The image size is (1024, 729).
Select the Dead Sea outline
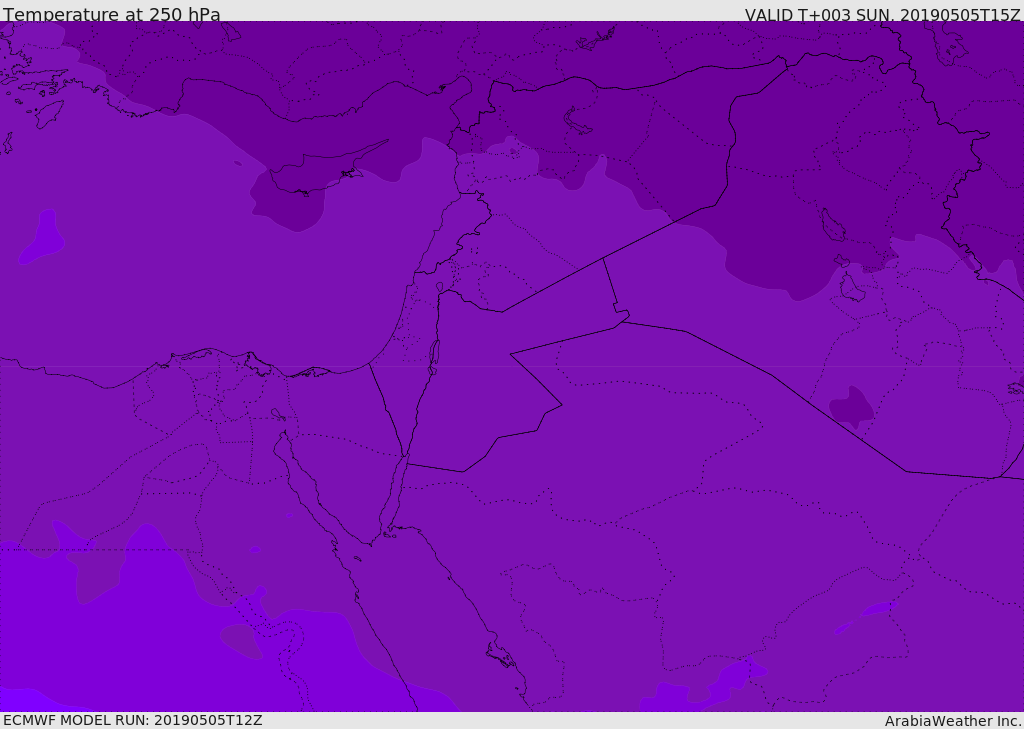pos(434,353)
